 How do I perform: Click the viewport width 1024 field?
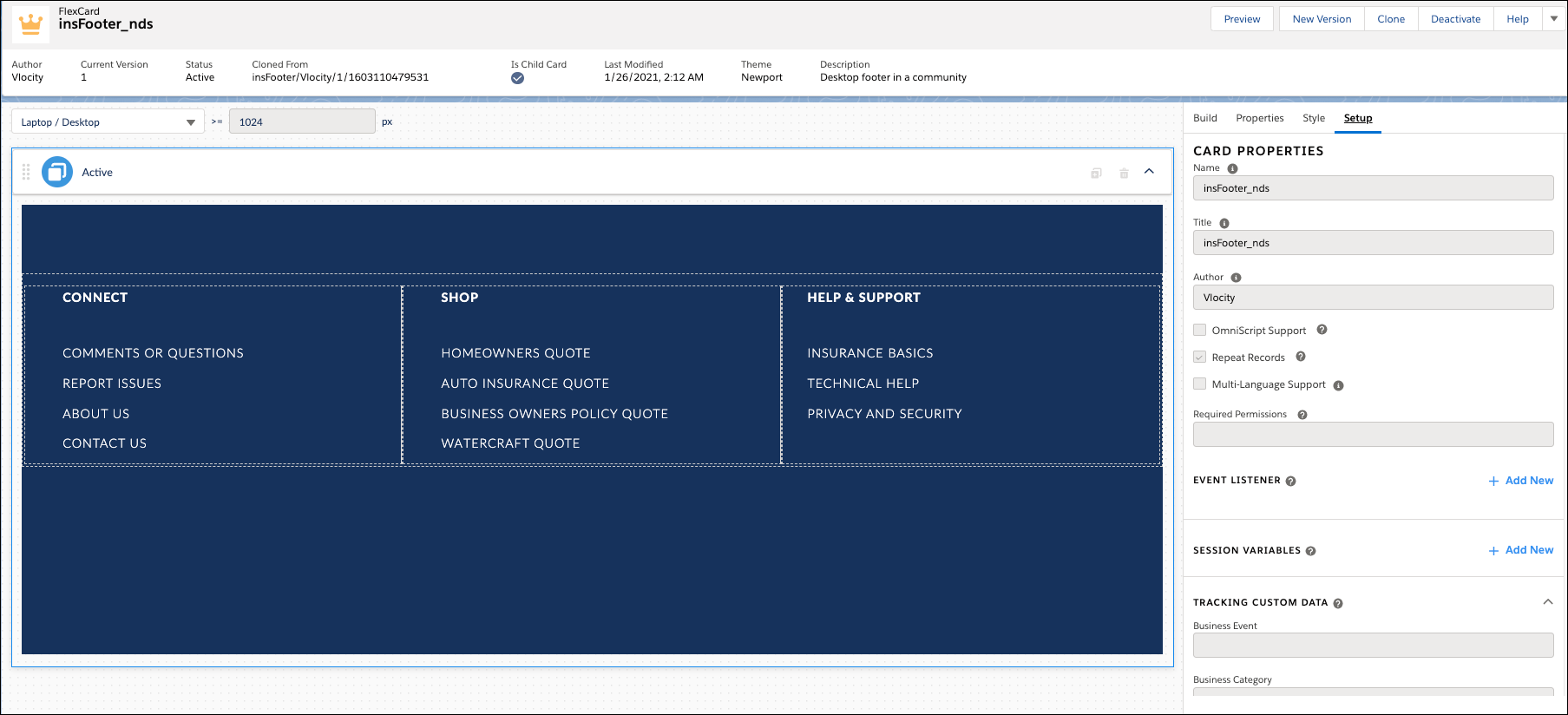(302, 121)
